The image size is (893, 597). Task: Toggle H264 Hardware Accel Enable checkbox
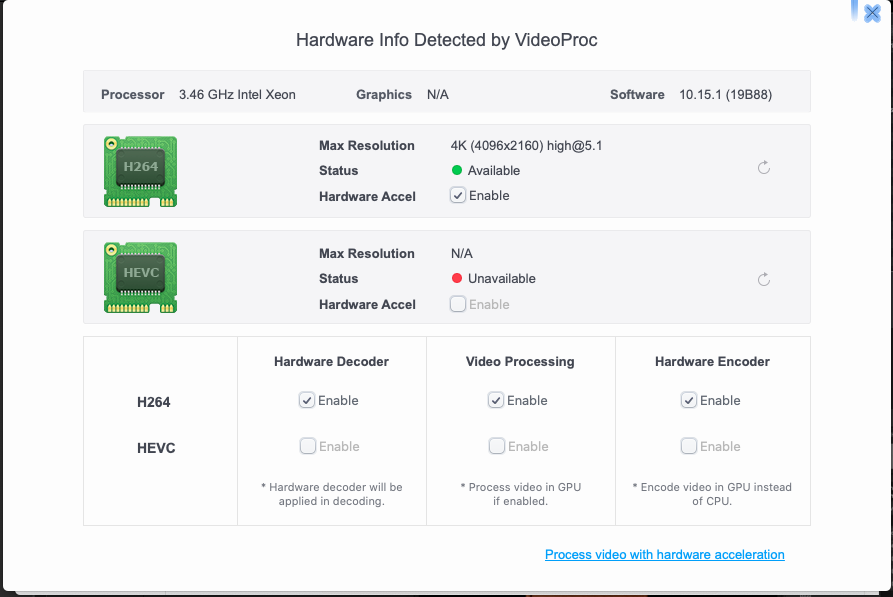click(x=458, y=195)
